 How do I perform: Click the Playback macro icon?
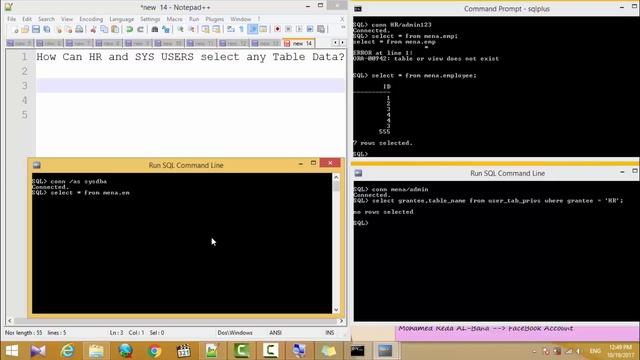tap(299, 29)
